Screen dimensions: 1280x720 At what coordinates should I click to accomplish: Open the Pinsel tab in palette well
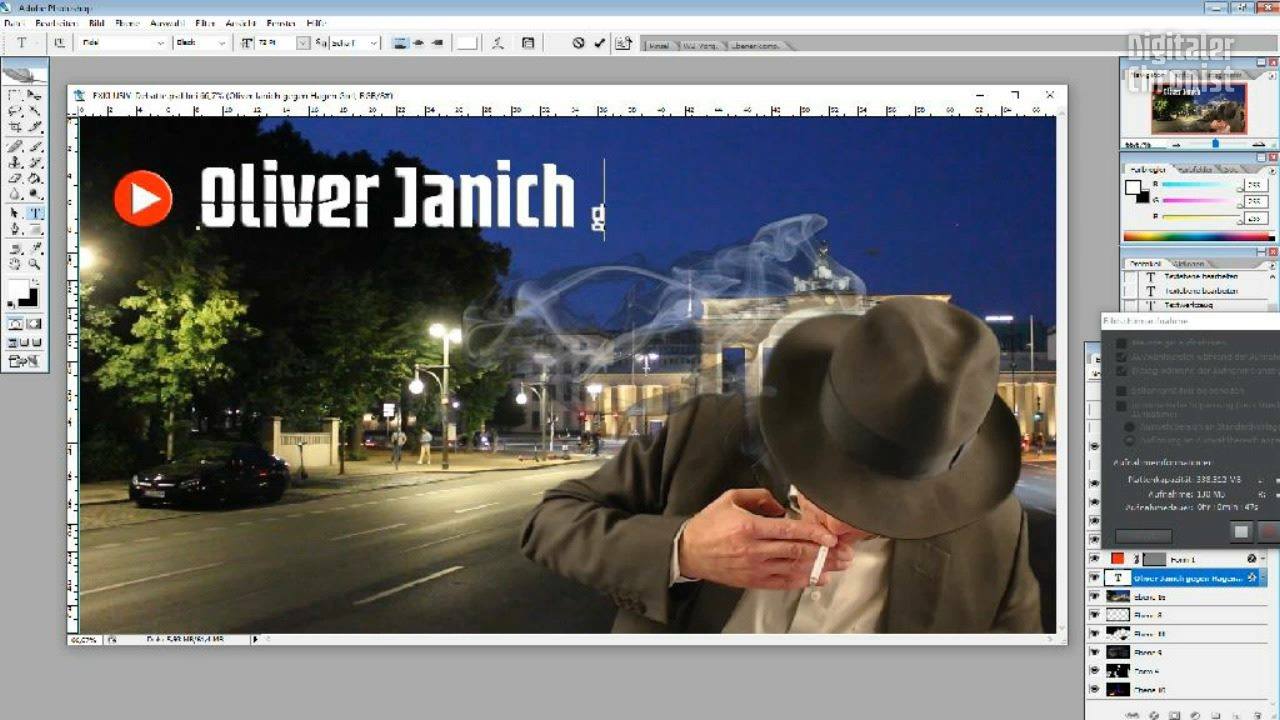(659, 45)
